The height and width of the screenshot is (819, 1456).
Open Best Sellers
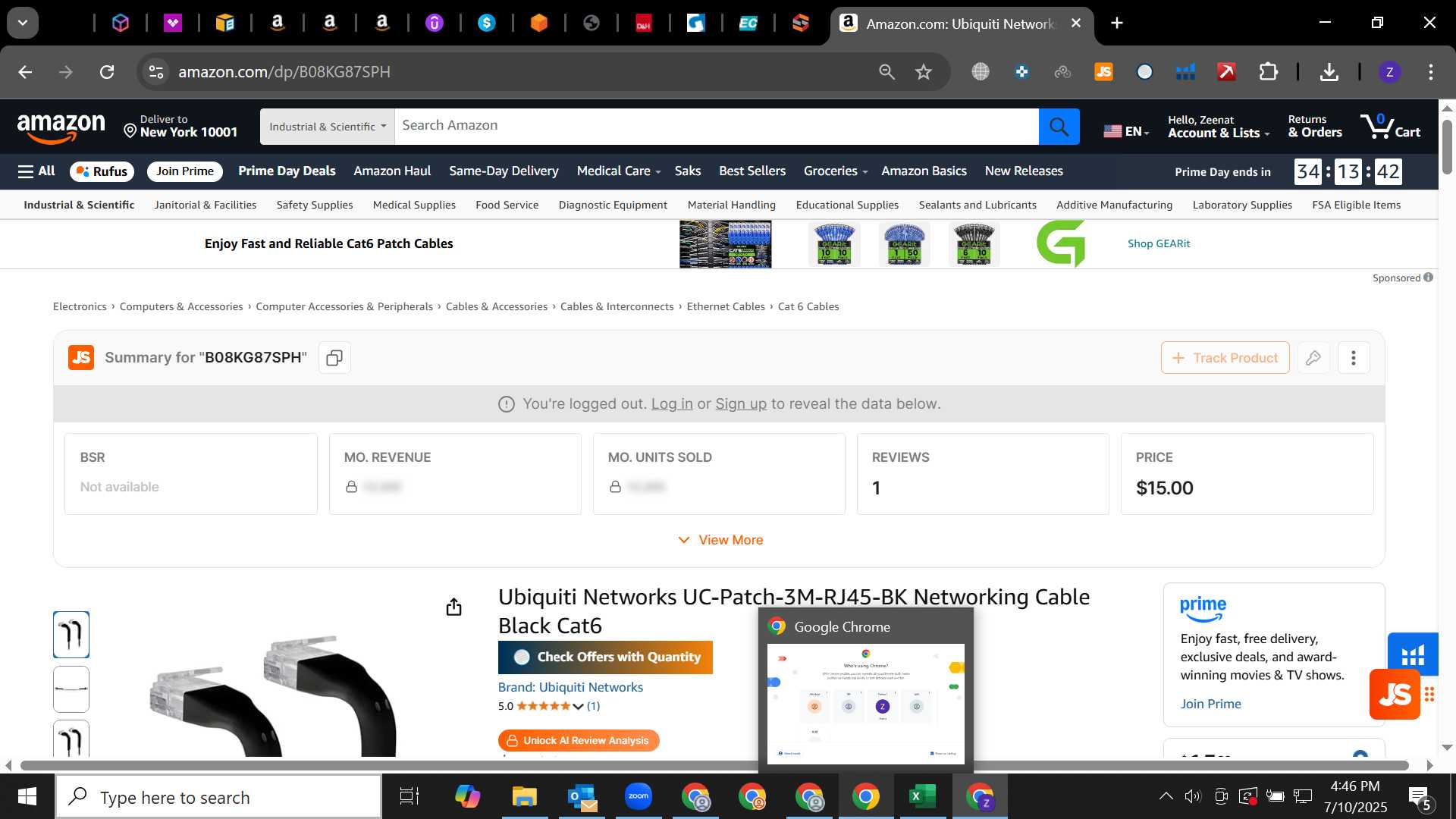[752, 171]
